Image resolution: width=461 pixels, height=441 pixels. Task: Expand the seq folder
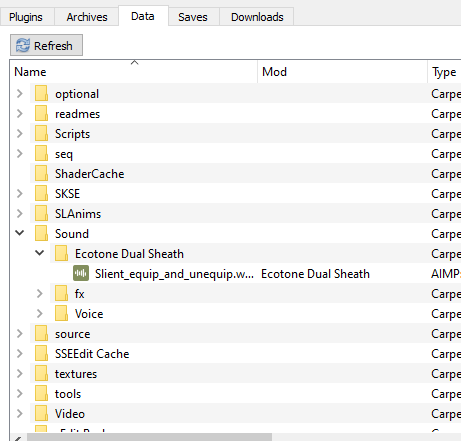[x=20, y=154]
